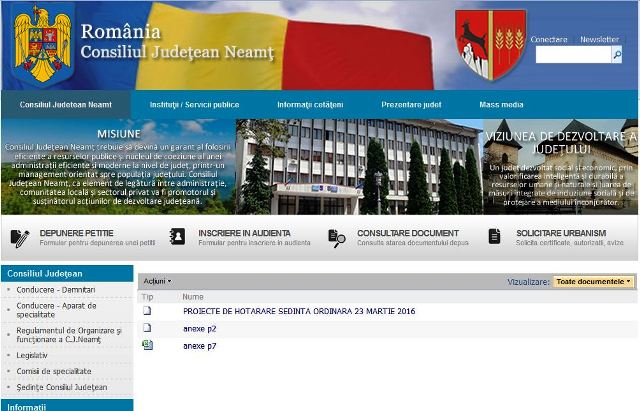Click the Viziunea de dezvoltare banner panel
640x411 pixels.
click(x=561, y=167)
